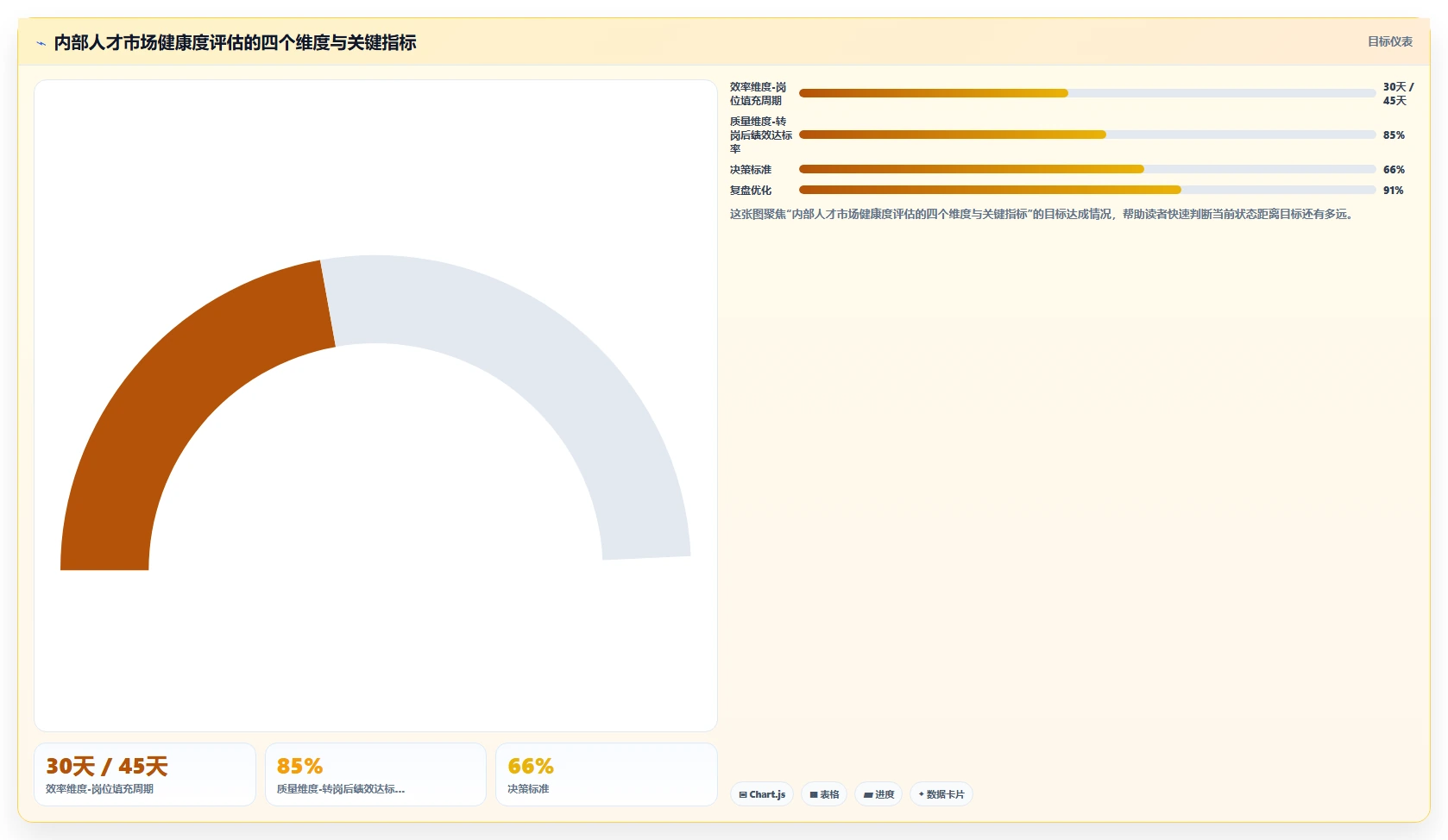Click the 质量维度-转岗后绩效达标率 label in the progress list
1448x840 pixels.
point(761,135)
